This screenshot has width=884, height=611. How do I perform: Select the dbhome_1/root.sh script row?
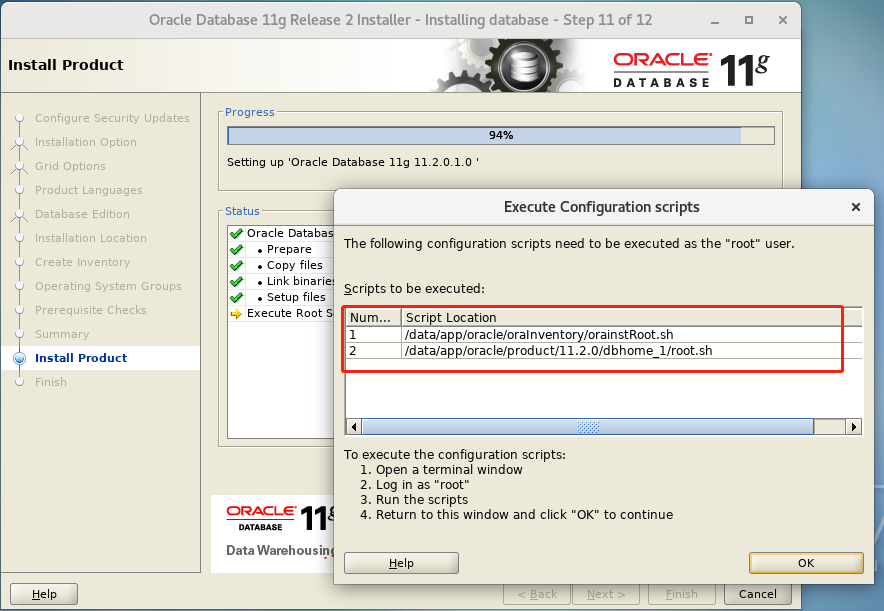(x=604, y=351)
